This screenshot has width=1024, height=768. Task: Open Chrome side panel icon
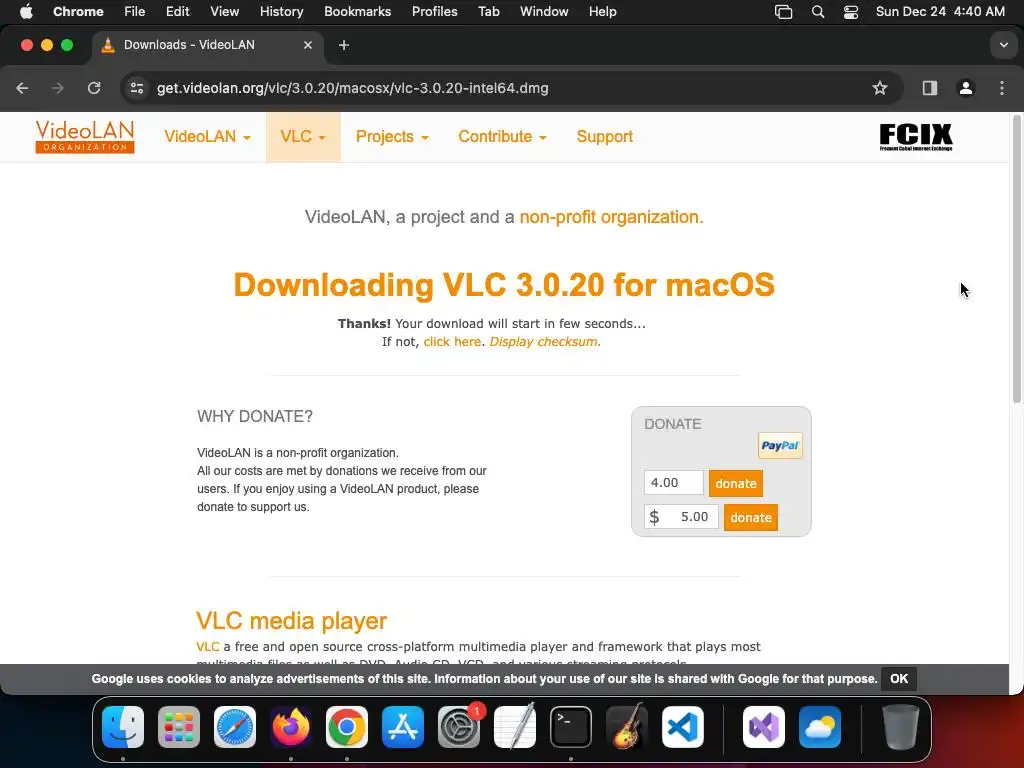click(x=930, y=88)
